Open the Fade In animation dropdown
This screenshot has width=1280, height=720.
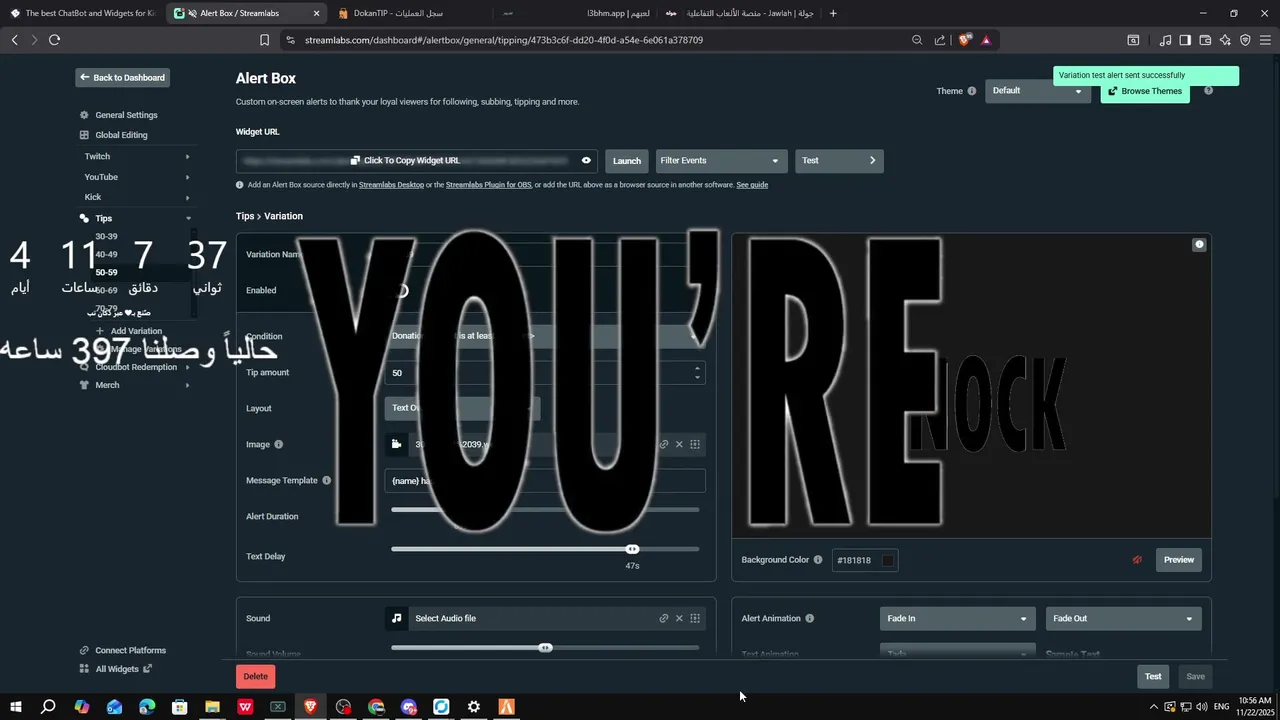pos(956,618)
